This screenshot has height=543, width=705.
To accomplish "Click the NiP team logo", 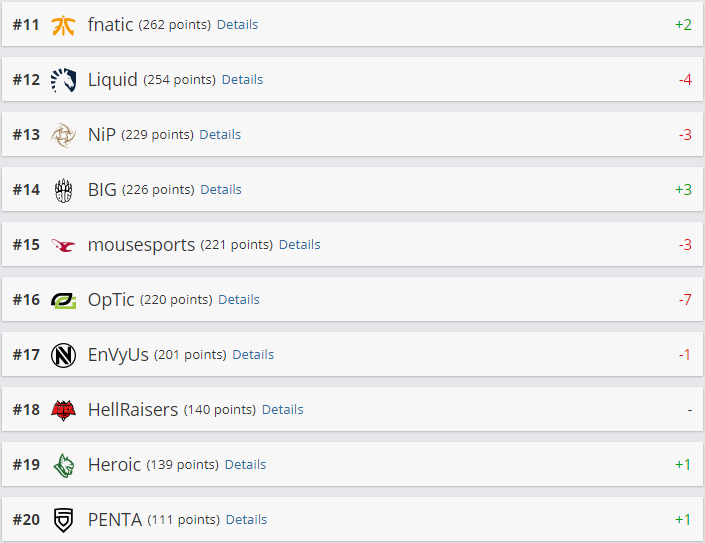I will [63, 135].
